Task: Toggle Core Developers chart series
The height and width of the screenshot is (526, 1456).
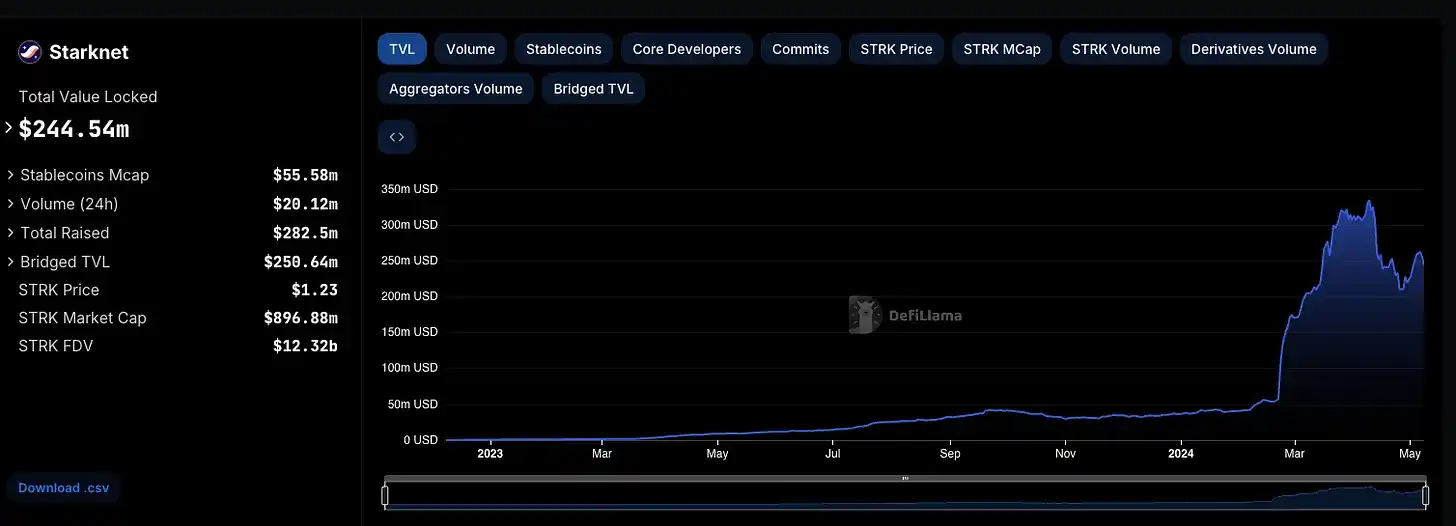Action: pos(686,49)
